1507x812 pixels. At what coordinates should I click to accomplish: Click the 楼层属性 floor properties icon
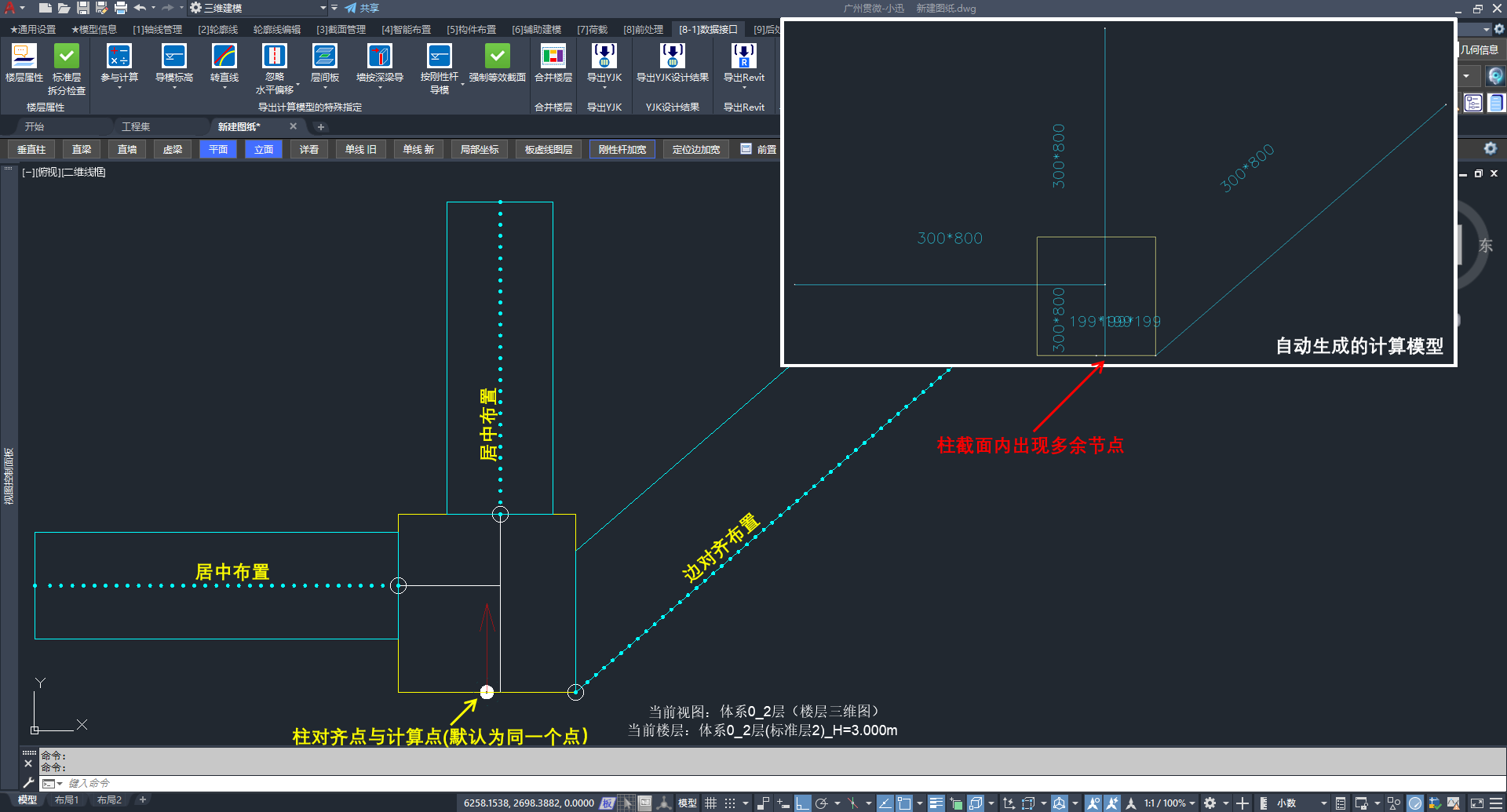(x=24, y=56)
